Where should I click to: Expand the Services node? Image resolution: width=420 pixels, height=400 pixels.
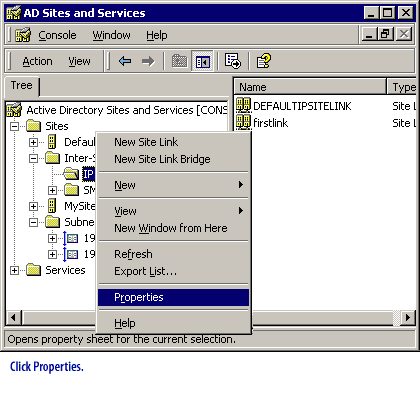14,270
